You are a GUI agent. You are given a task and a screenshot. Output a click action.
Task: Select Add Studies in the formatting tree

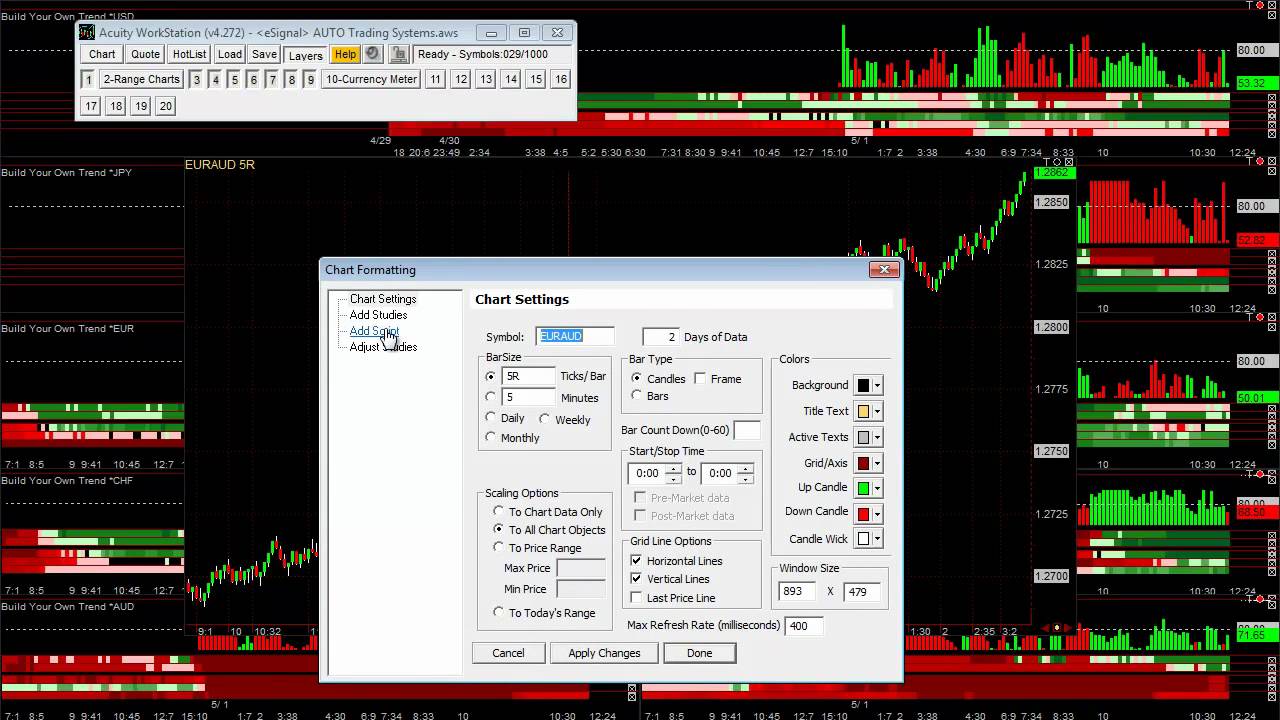[378, 315]
